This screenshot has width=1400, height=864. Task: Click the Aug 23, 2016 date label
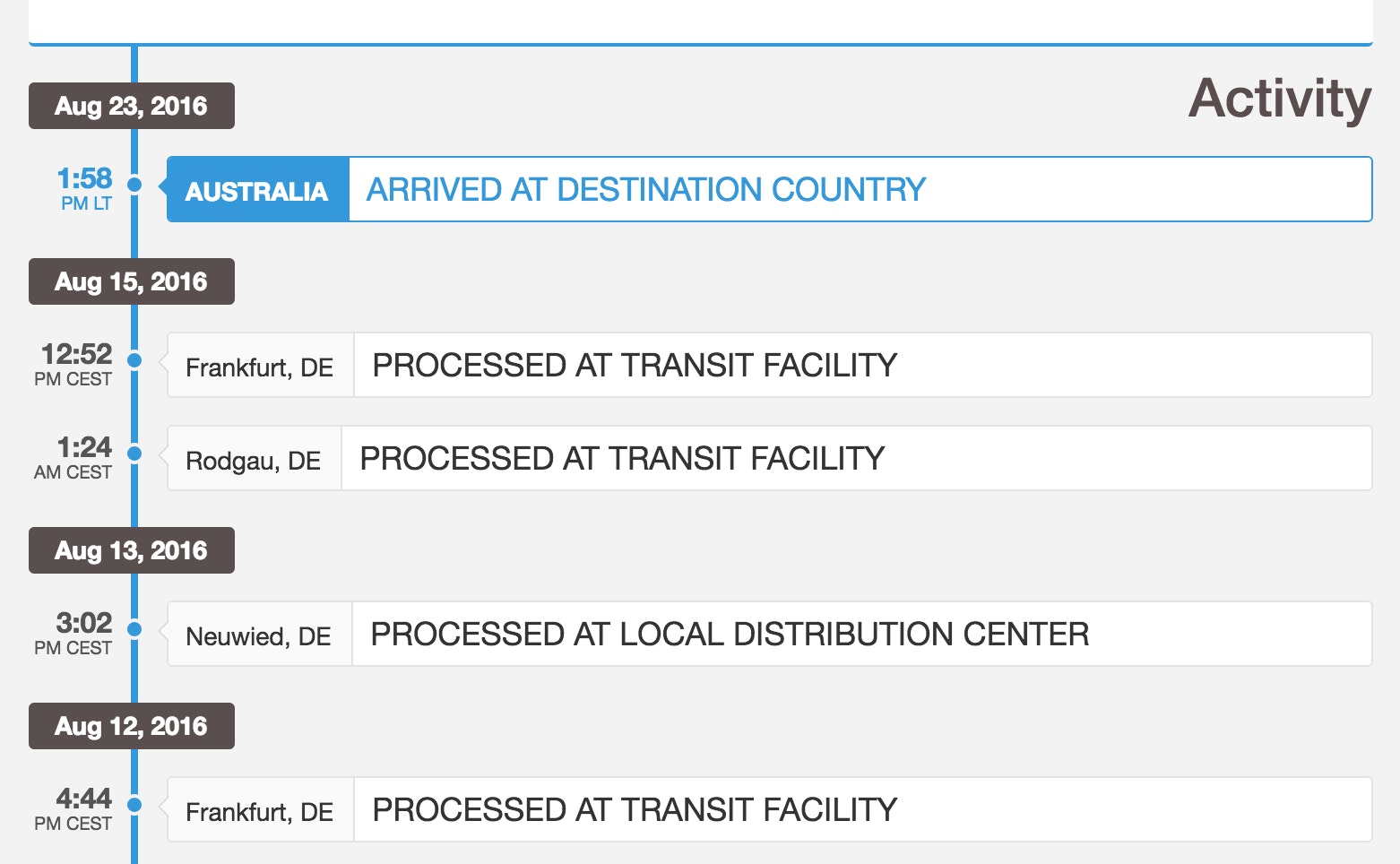[x=131, y=106]
